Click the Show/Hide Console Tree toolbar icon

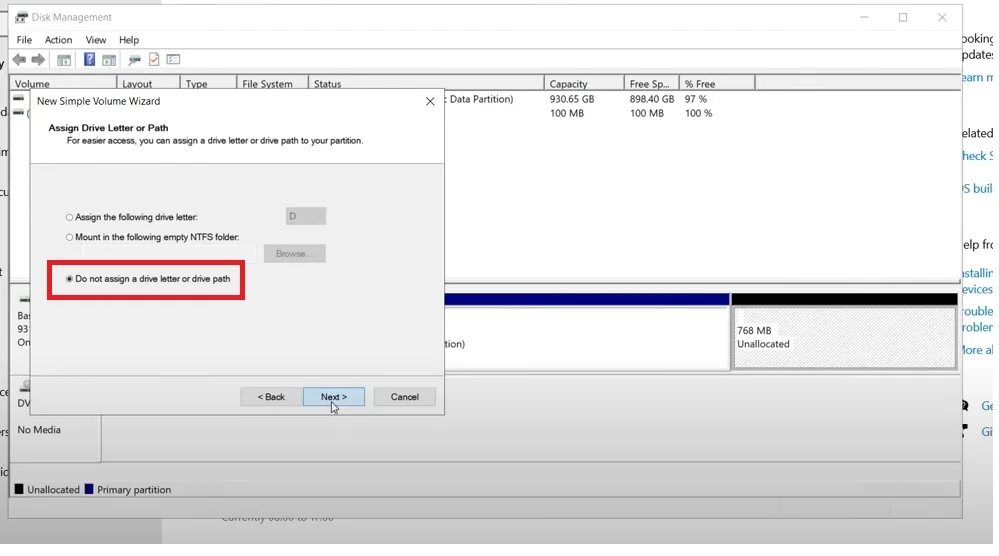tap(64, 60)
